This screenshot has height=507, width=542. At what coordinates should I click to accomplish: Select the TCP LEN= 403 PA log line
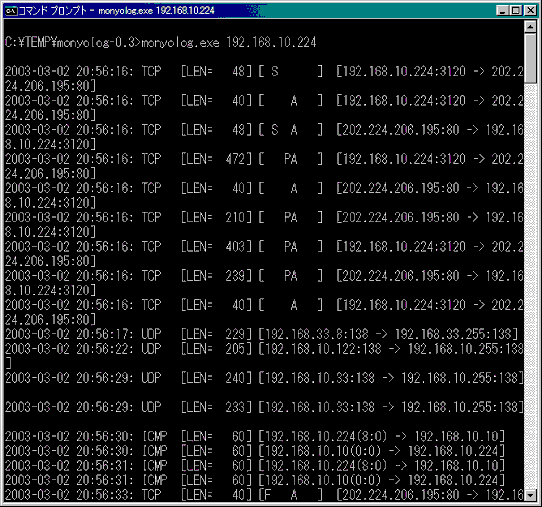tap(264, 253)
